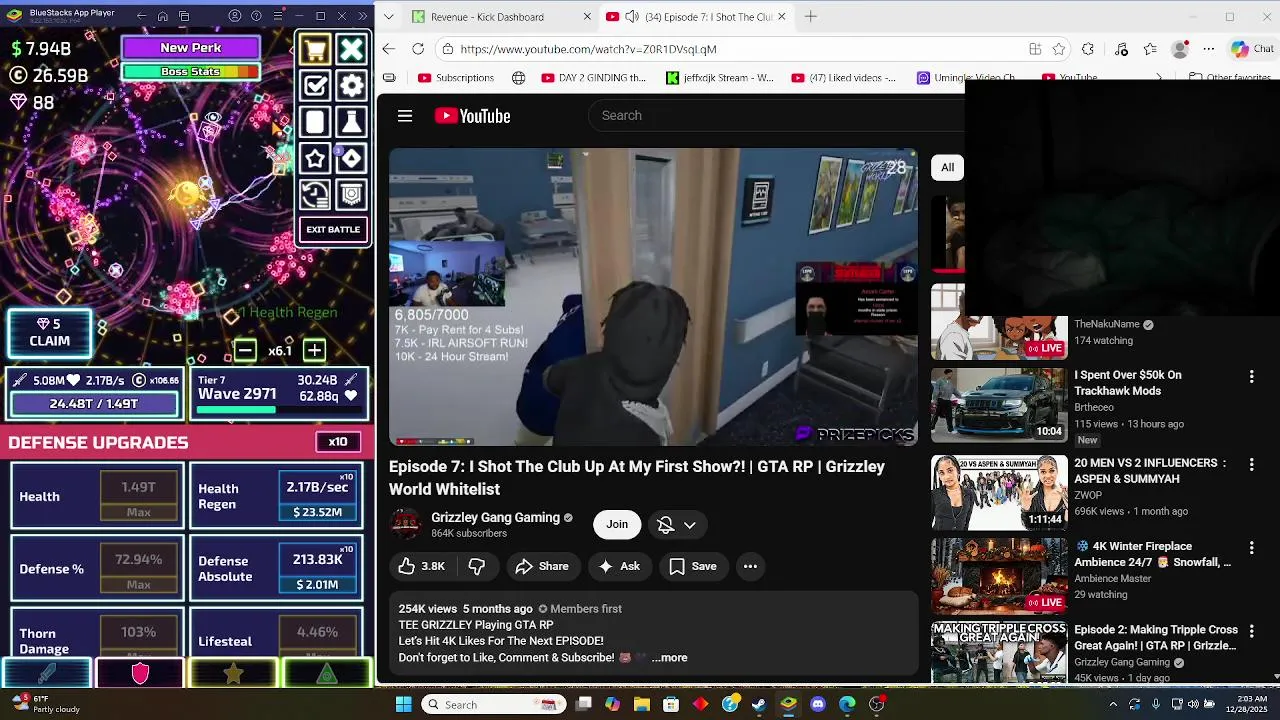Screen dimensions: 1280x720
Task: Claim the 5 gems reward
Action: (49, 333)
